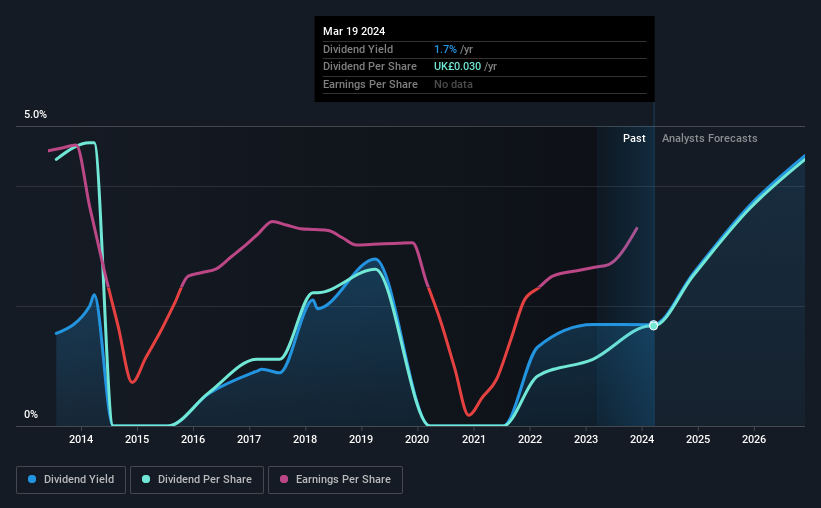Viewport: 821px width, 508px height.
Task: Click the magenta Earnings Per Share legend dot
Action: click(x=284, y=479)
